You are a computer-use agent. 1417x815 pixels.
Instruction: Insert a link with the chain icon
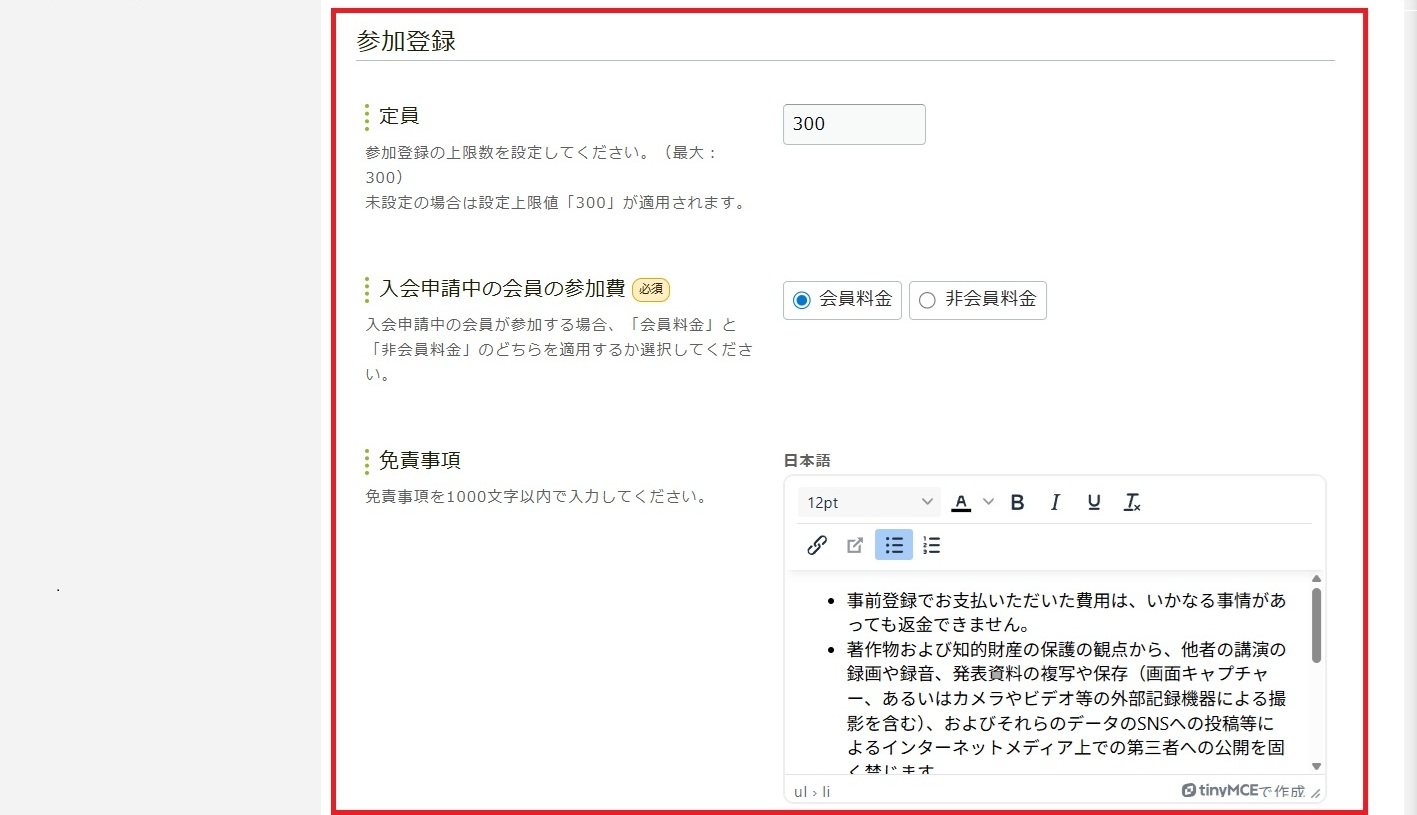pos(817,545)
